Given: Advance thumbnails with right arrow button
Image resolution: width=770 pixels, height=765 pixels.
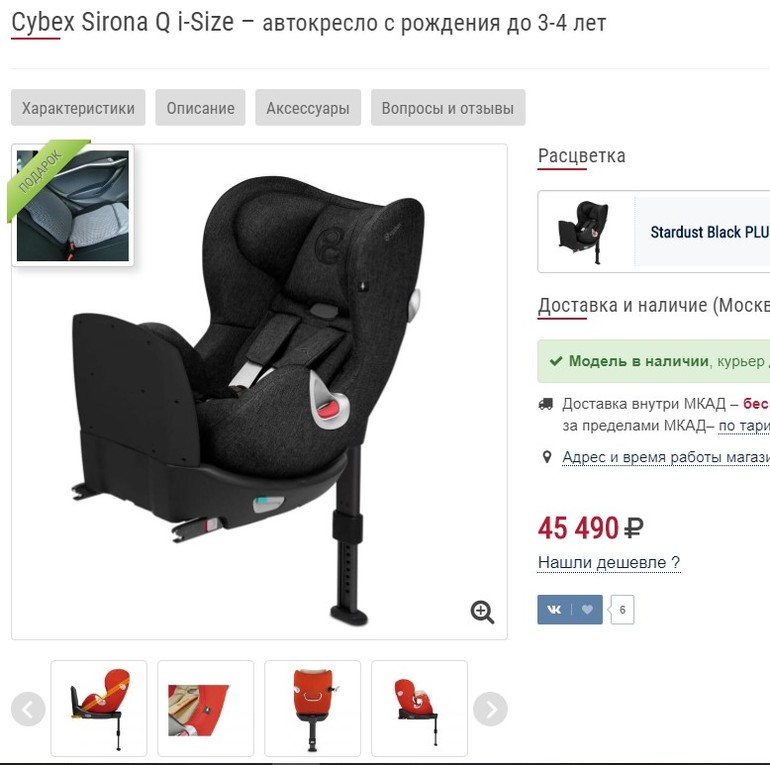Looking at the screenshot, I should coord(490,709).
